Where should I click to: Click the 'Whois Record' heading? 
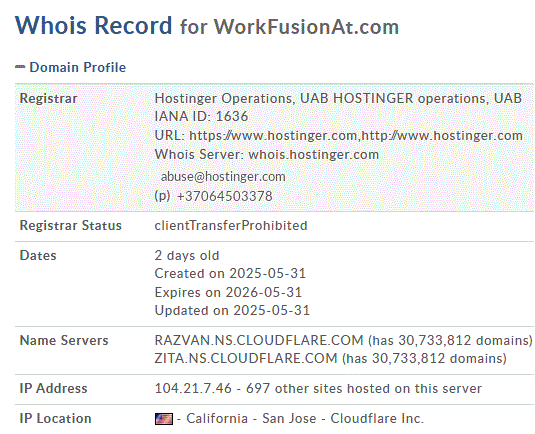[x=93, y=25]
